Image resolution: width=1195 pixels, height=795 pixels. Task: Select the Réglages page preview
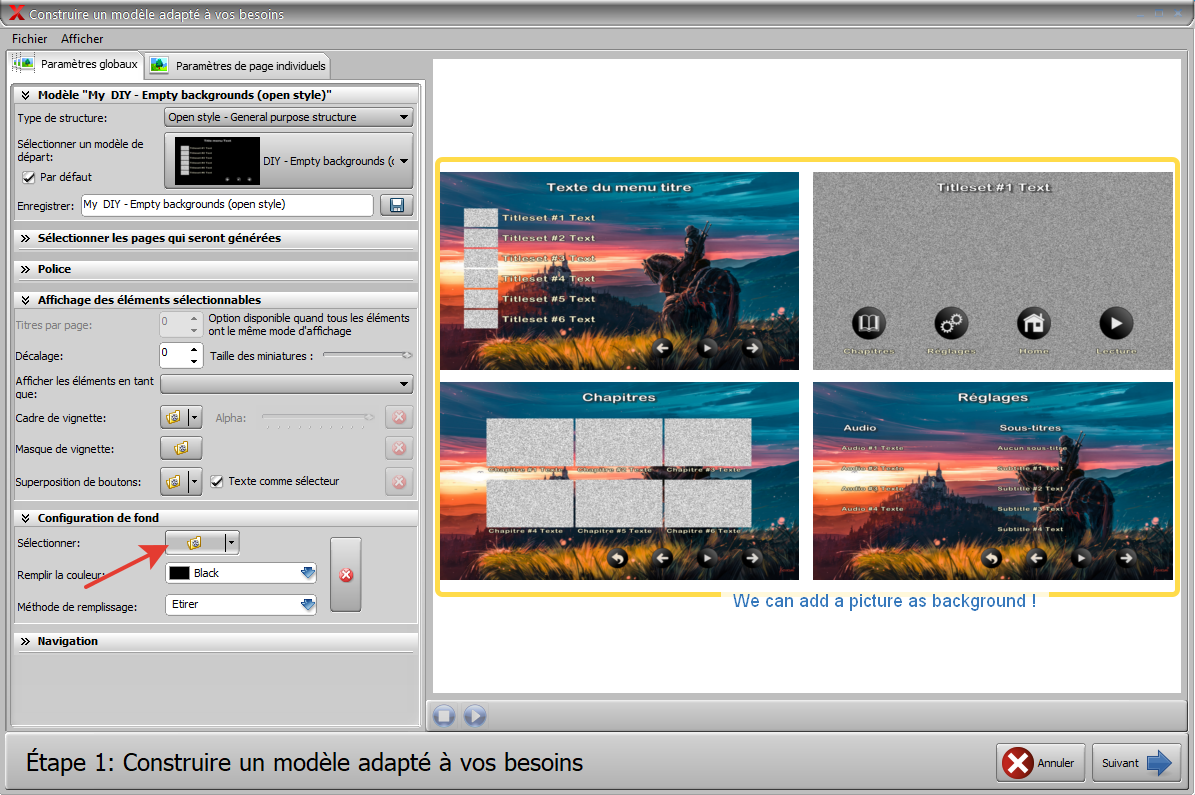pos(993,481)
